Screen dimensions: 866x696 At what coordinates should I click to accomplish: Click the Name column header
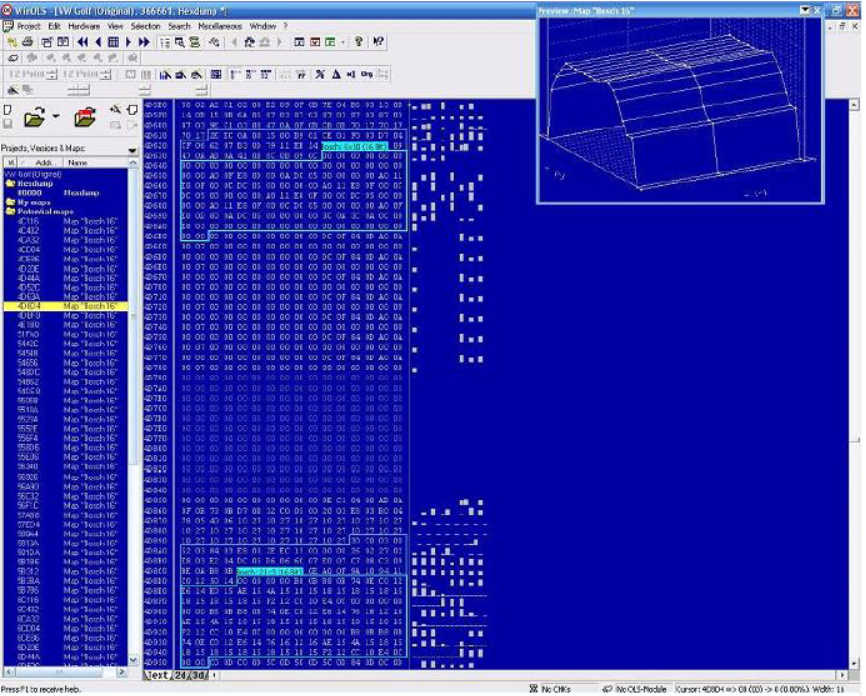pos(78,162)
